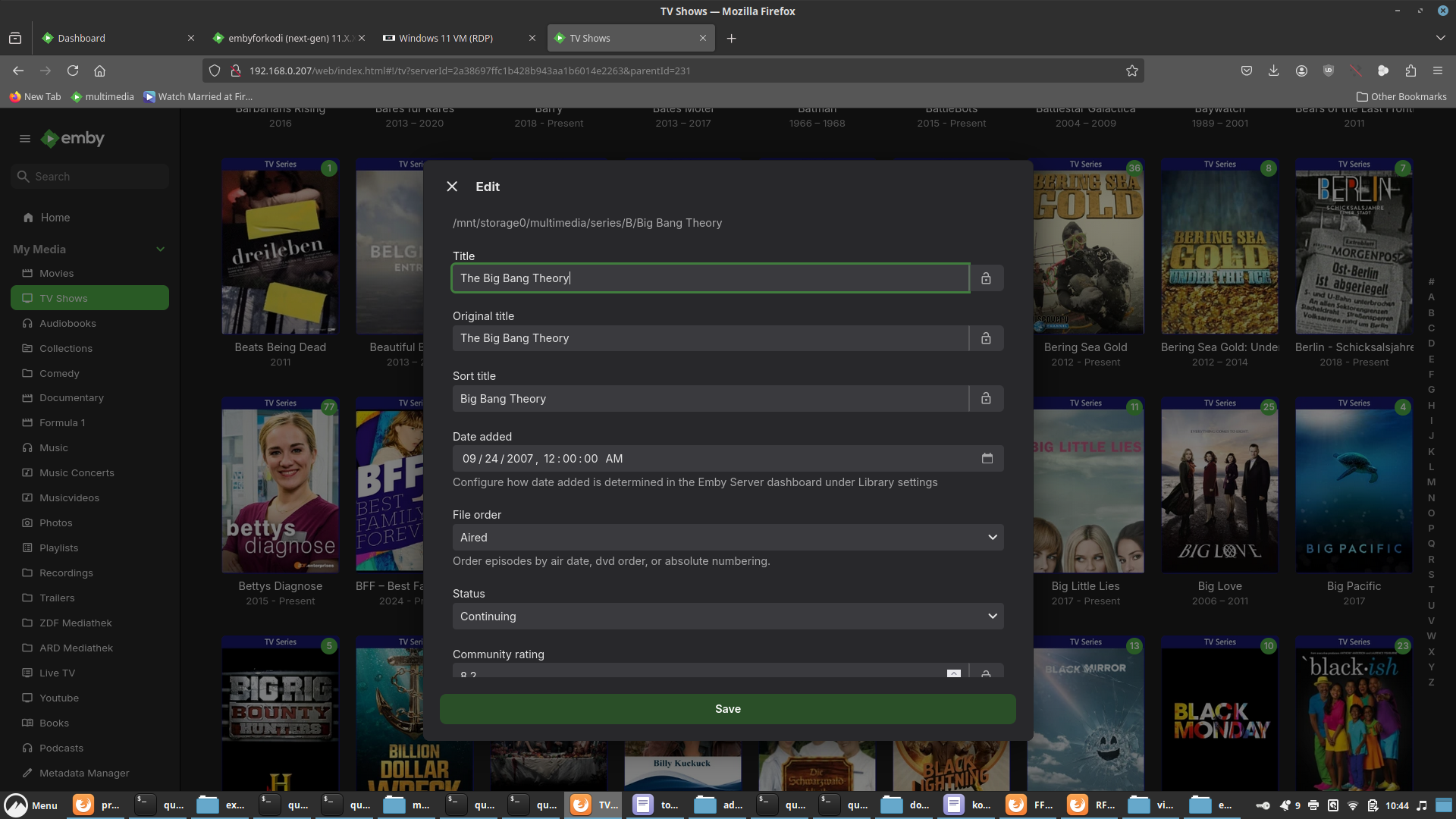Reload the page using the refresh icon
This screenshot has width=1456, height=819.
73,71
